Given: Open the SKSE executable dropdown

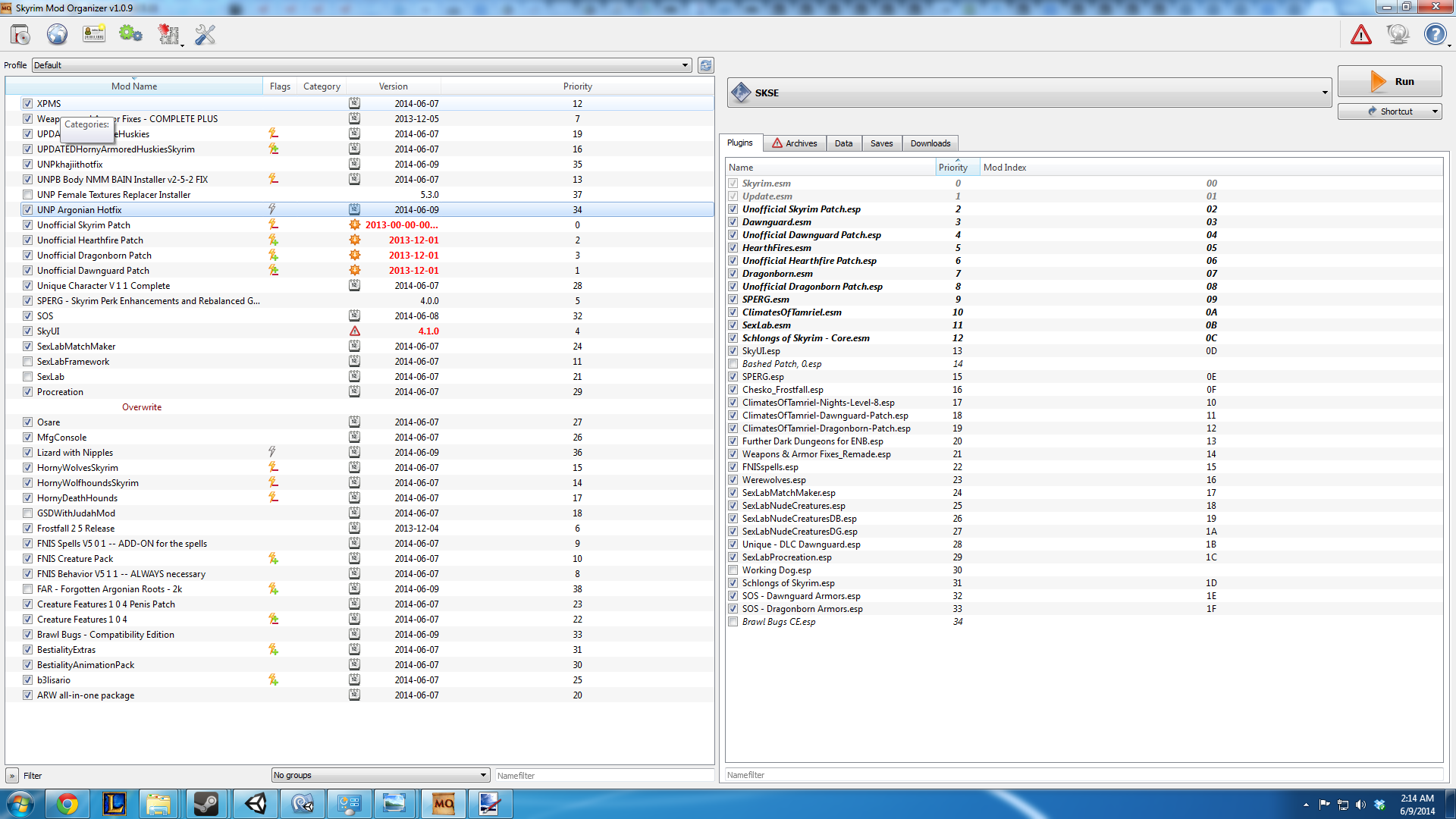Looking at the screenshot, I should click(1029, 93).
